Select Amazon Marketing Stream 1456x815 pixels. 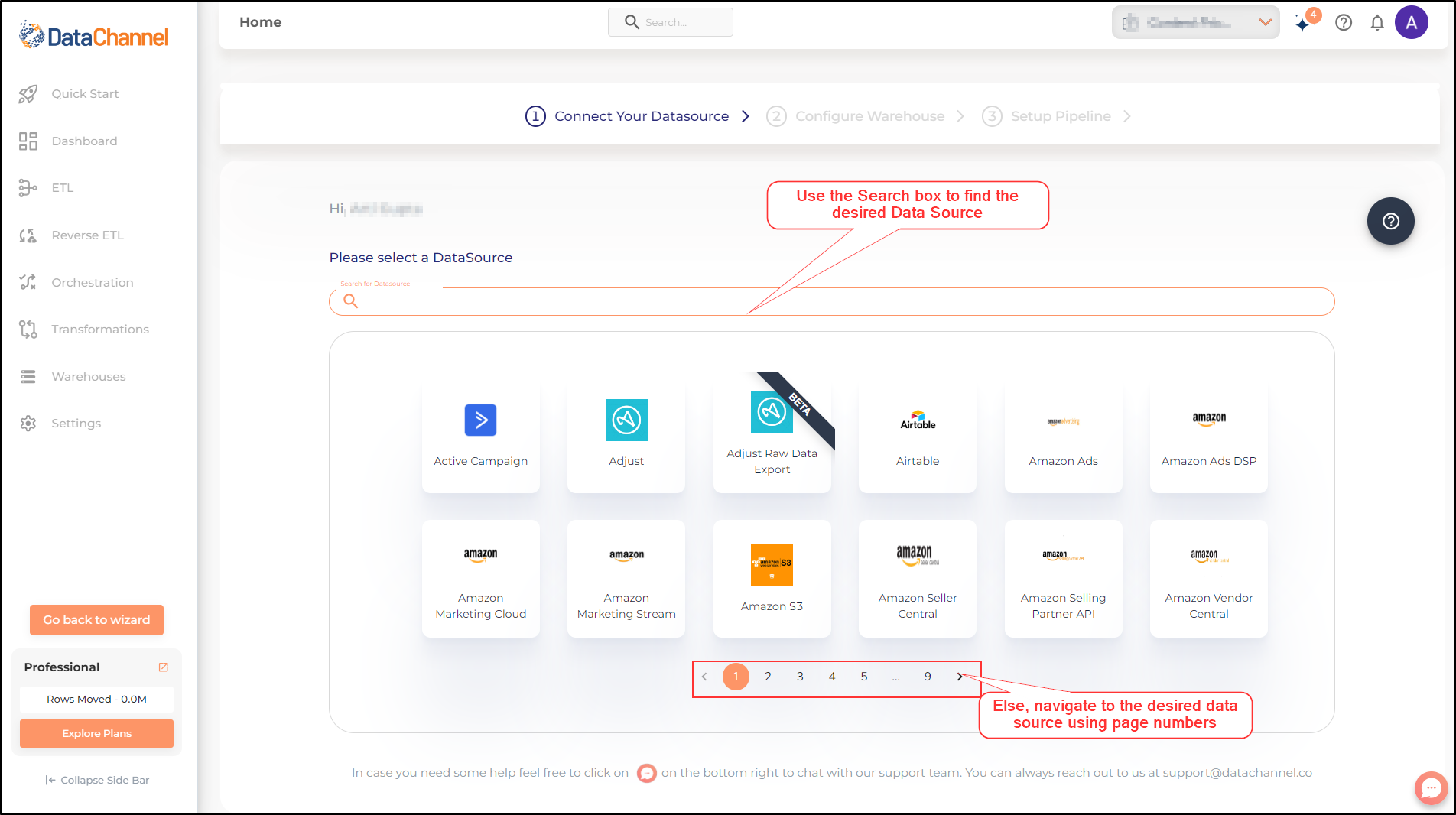click(x=626, y=579)
